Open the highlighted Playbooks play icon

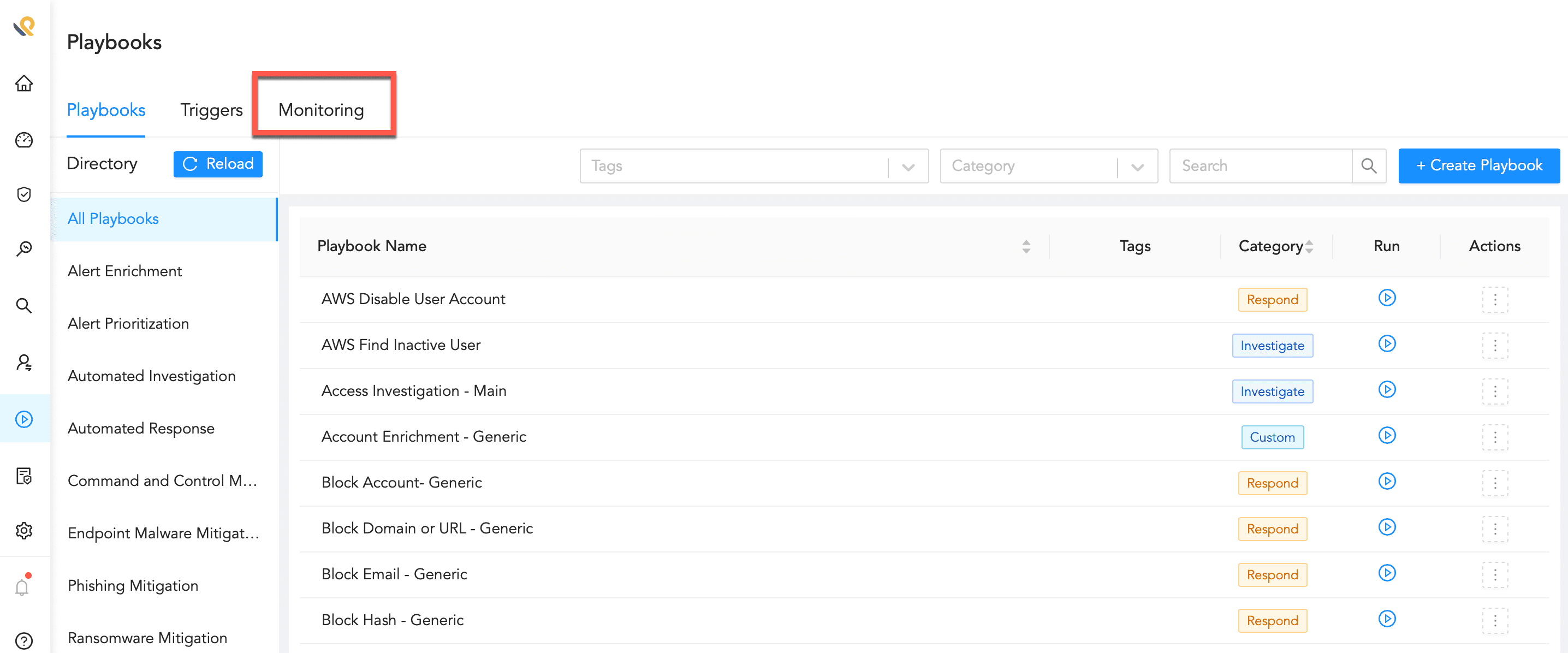[23, 419]
